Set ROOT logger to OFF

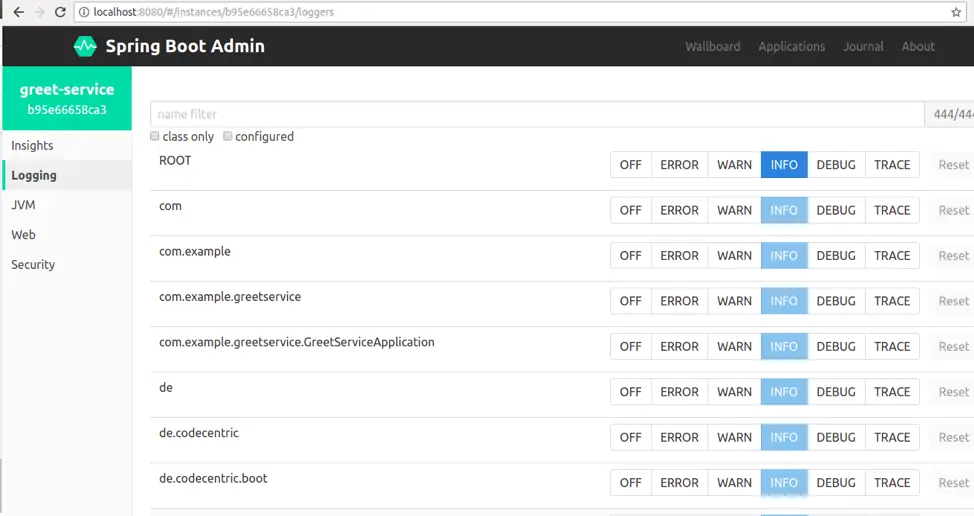click(630, 165)
